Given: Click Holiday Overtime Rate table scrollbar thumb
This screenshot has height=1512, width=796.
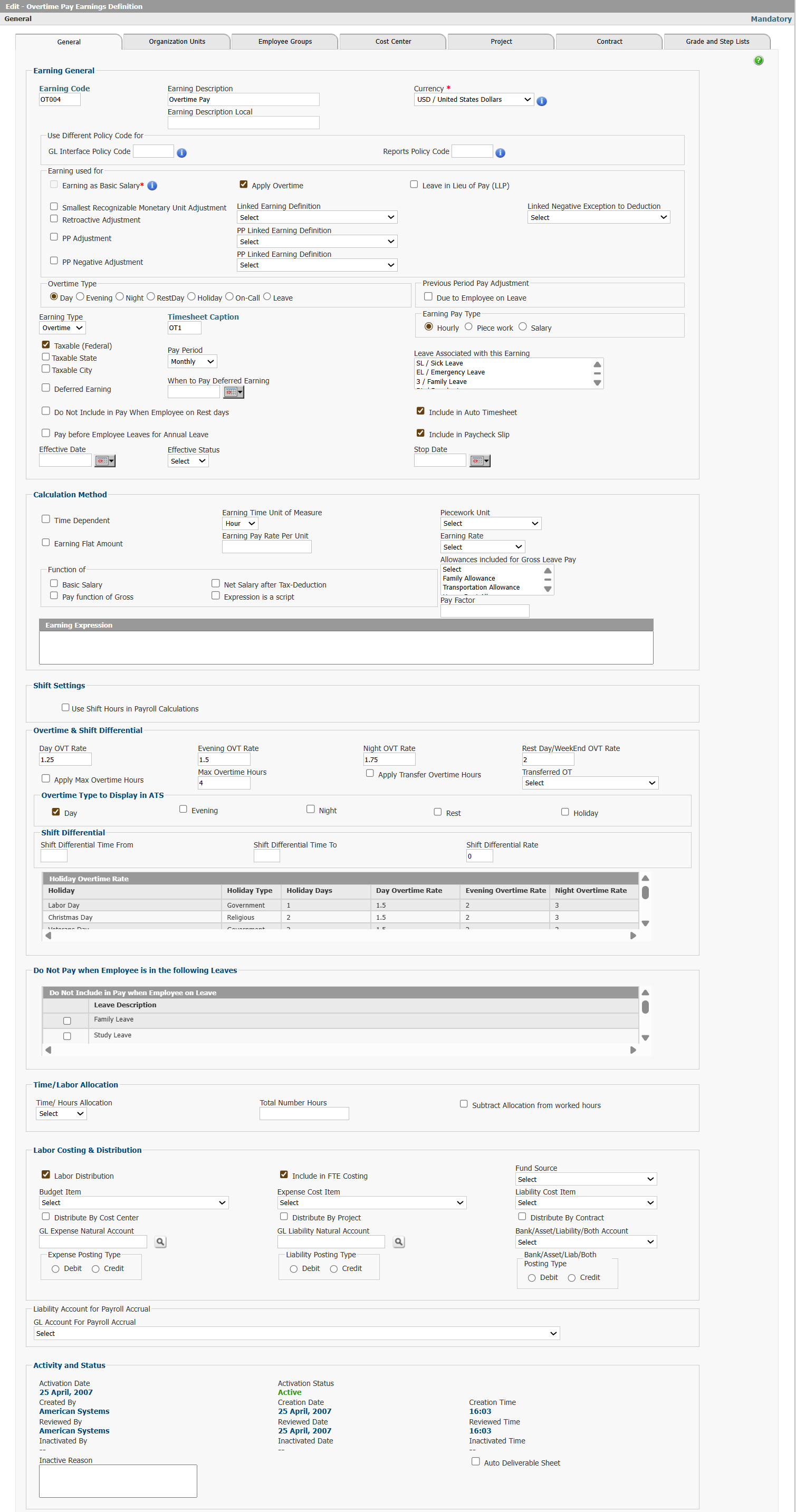Looking at the screenshot, I should [x=645, y=892].
